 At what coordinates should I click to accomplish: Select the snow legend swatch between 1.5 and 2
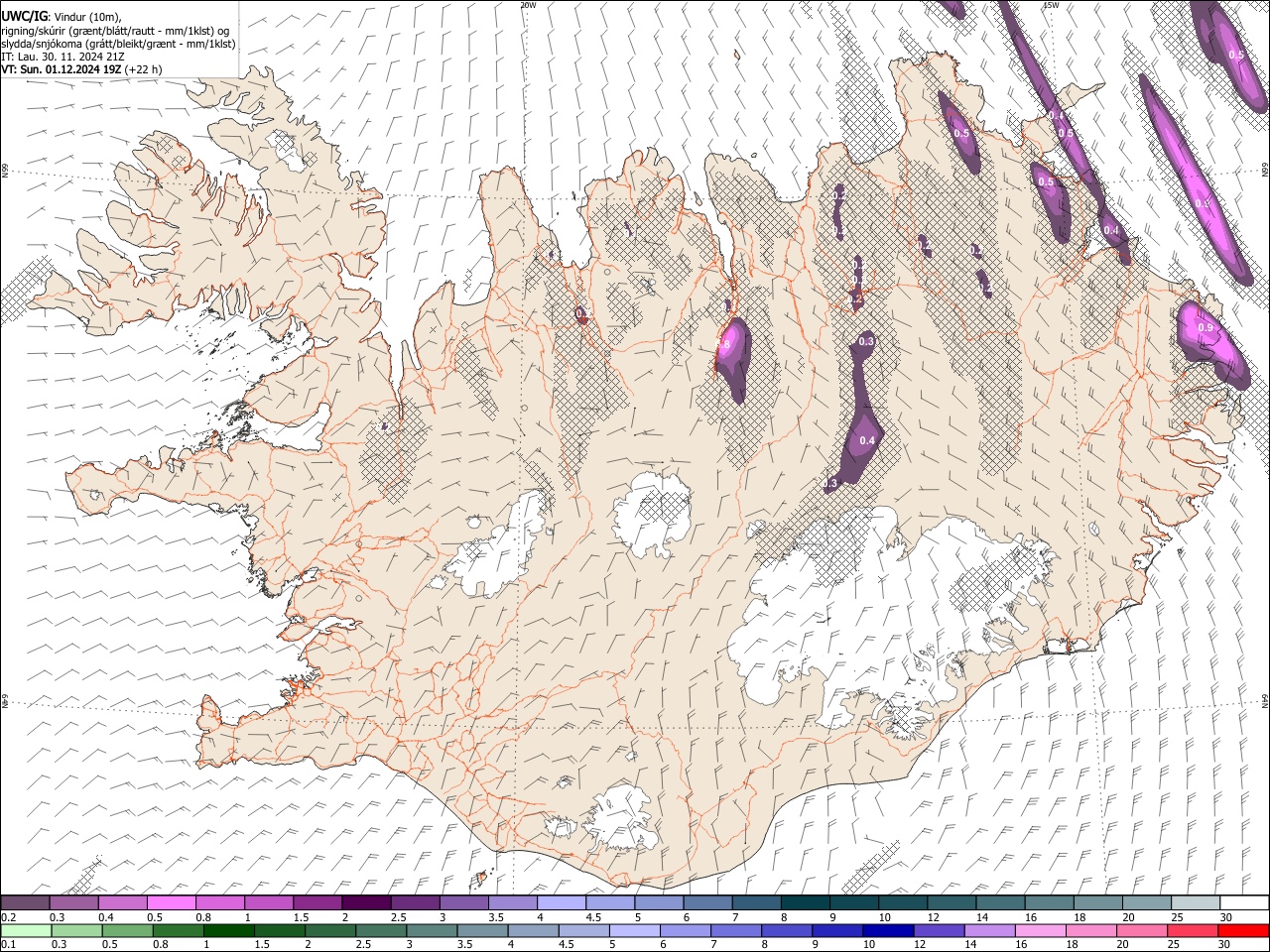tap(317, 902)
